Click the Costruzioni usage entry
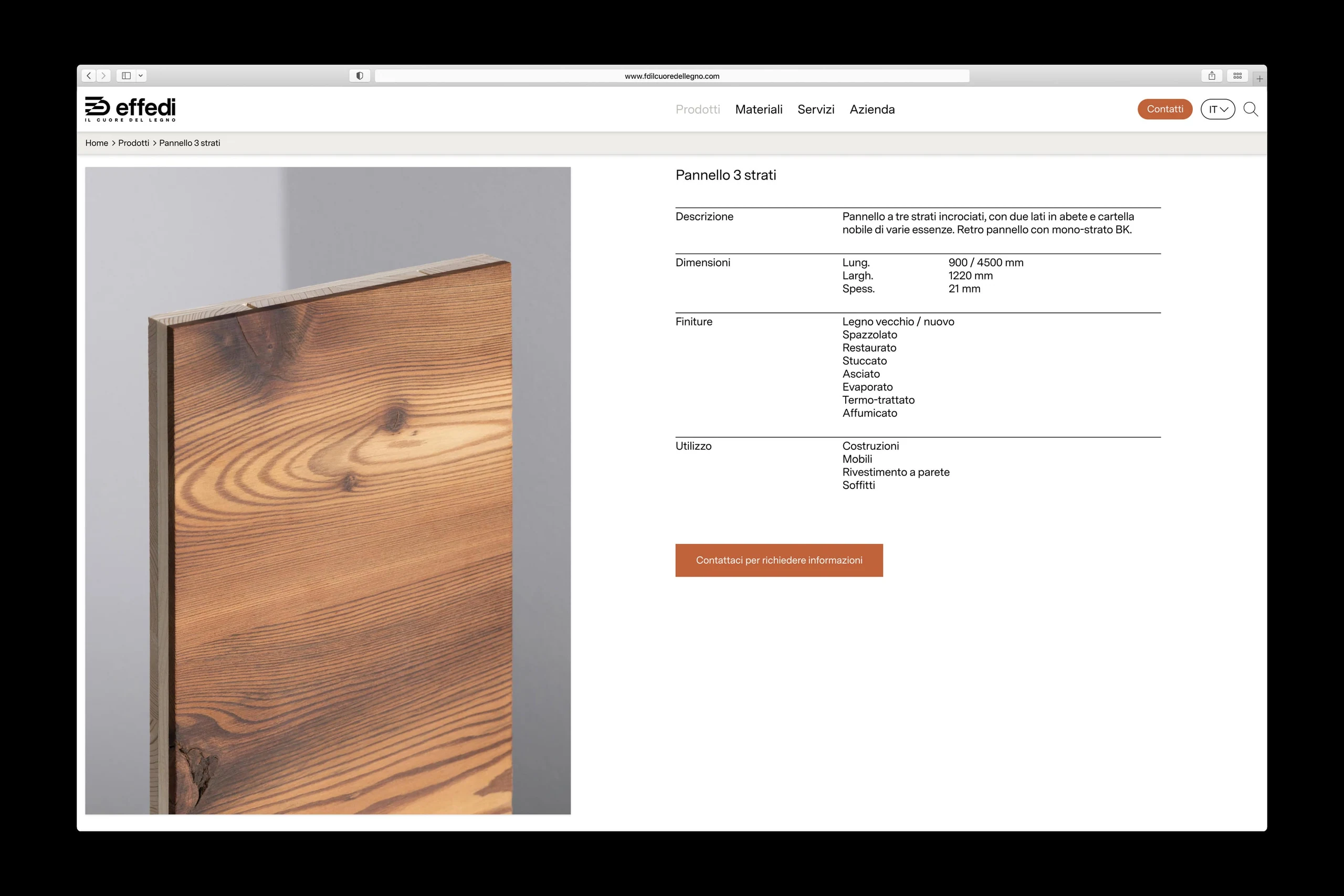This screenshot has height=896, width=1344. click(x=870, y=446)
